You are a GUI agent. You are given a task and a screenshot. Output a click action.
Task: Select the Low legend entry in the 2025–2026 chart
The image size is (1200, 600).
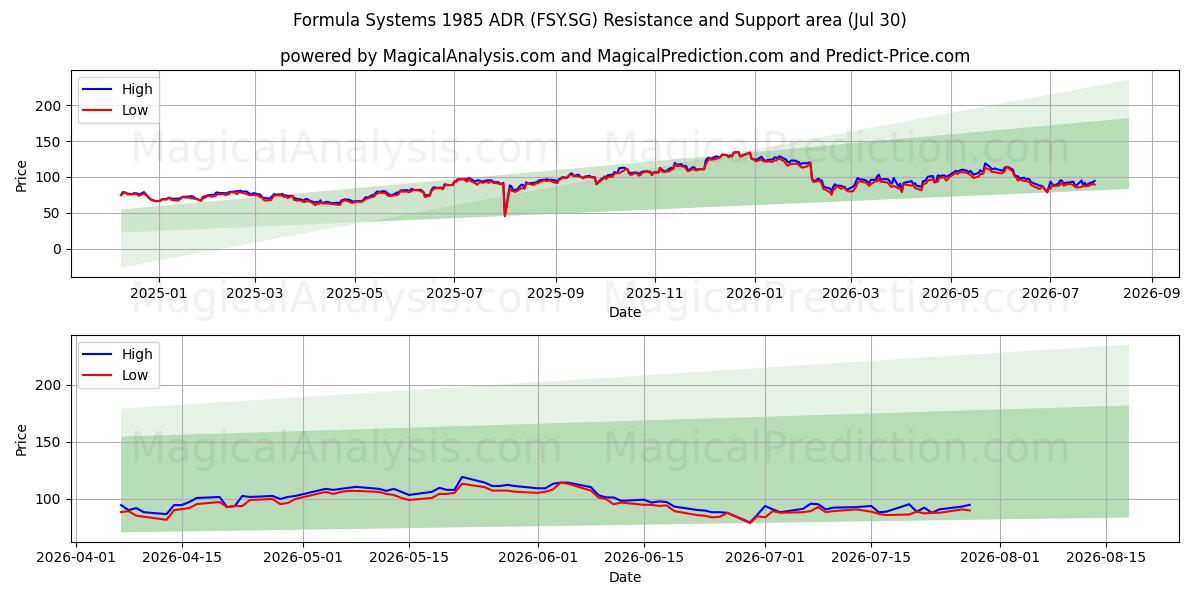tap(116, 111)
